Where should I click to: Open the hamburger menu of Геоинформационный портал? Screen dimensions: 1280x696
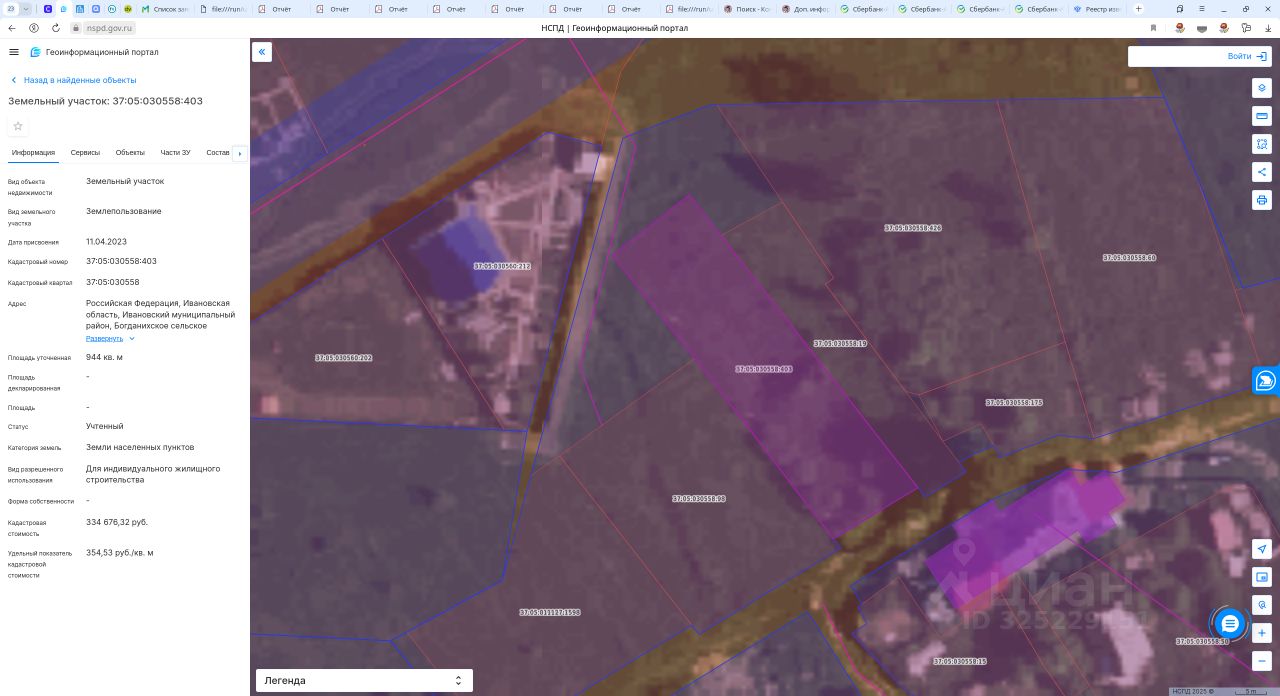13,52
